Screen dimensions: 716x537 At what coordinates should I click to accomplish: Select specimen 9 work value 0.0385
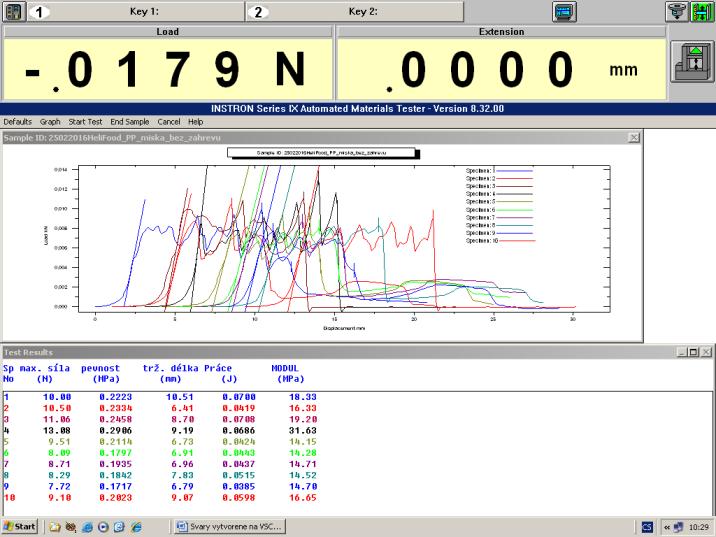[x=239, y=486]
